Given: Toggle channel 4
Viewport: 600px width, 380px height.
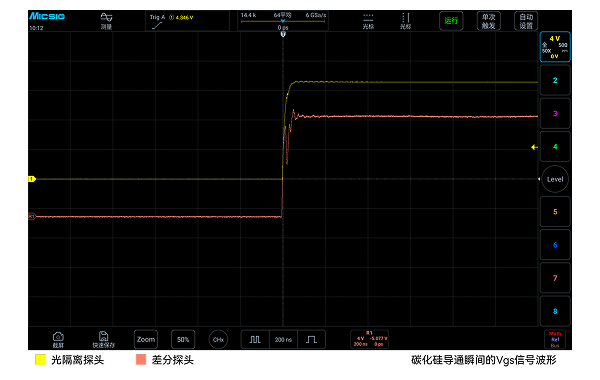Looking at the screenshot, I should (x=555, y=147).
